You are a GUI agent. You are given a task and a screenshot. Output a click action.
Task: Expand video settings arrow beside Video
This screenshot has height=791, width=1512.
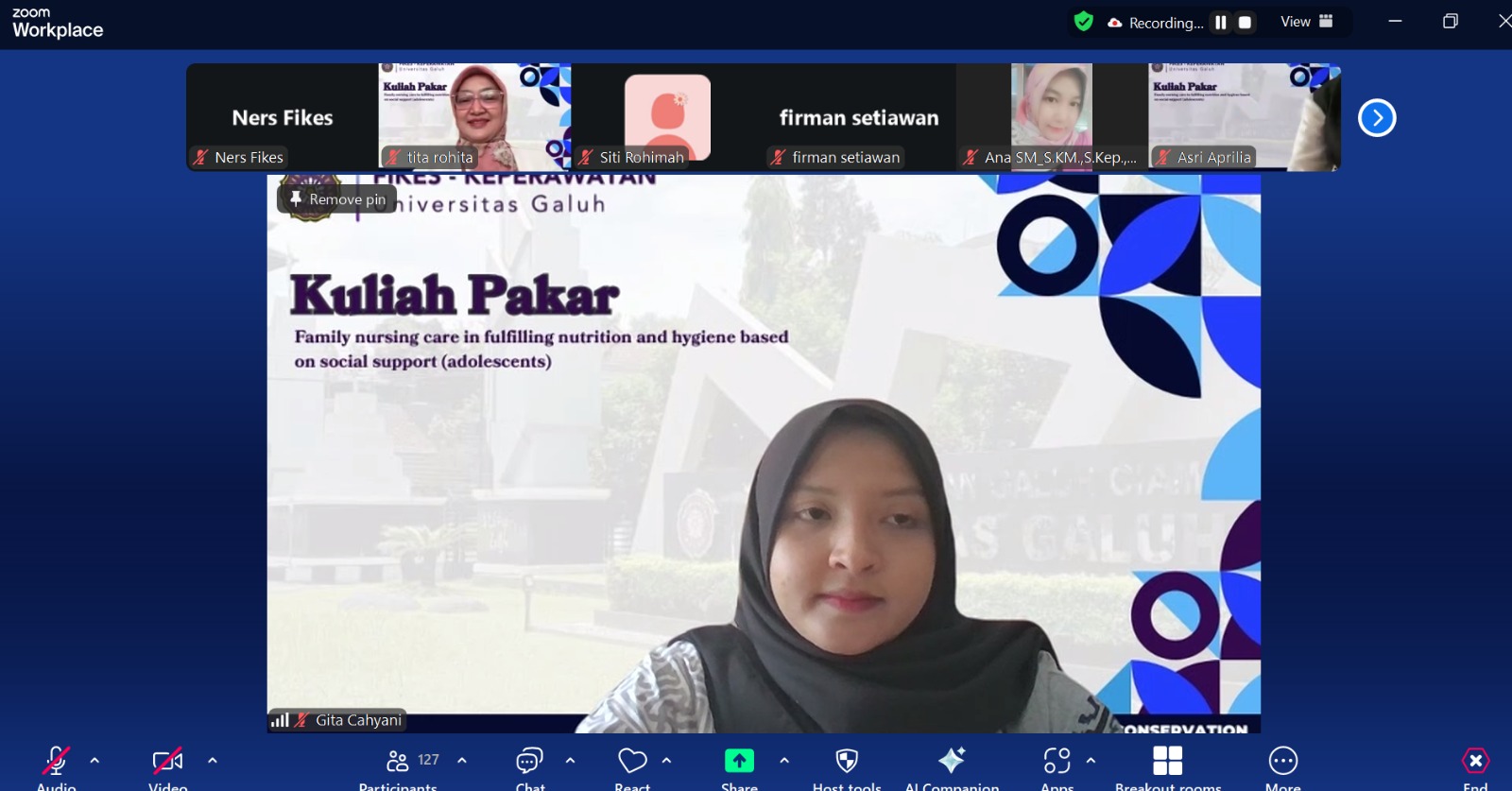tap(213, 760)
